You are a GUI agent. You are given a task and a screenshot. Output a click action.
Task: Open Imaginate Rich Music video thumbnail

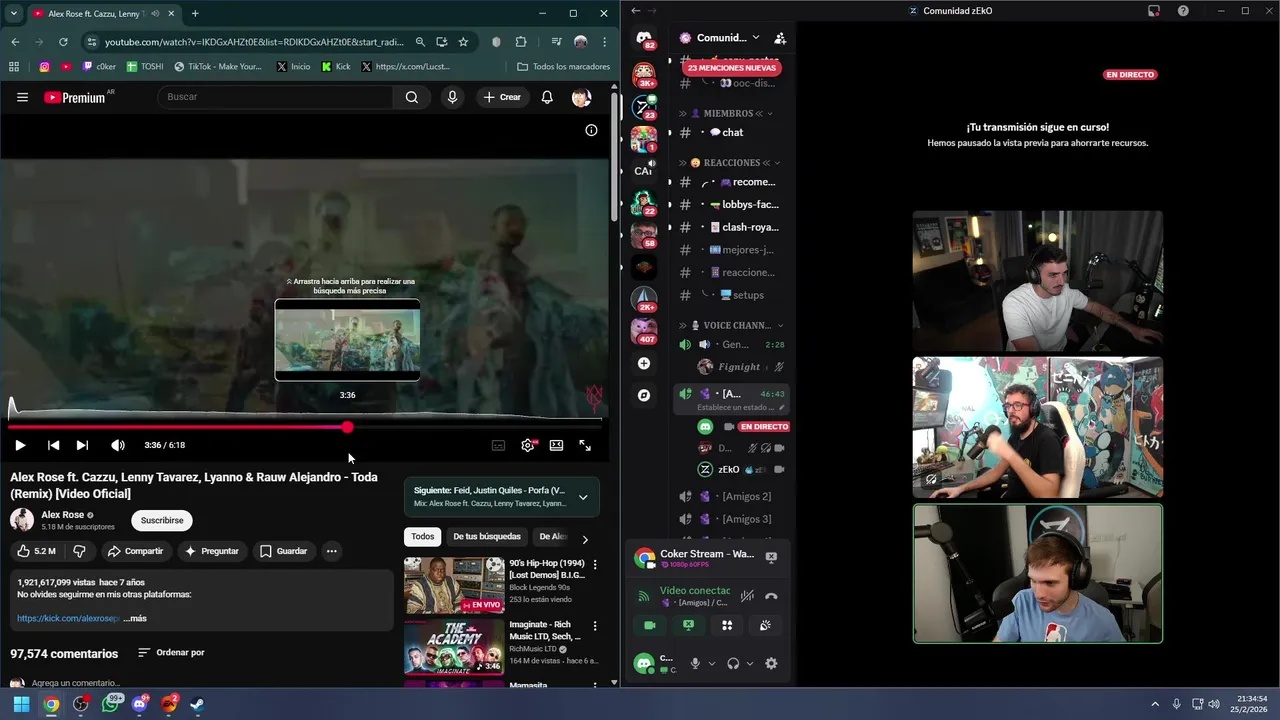click(x=454, y=646)
